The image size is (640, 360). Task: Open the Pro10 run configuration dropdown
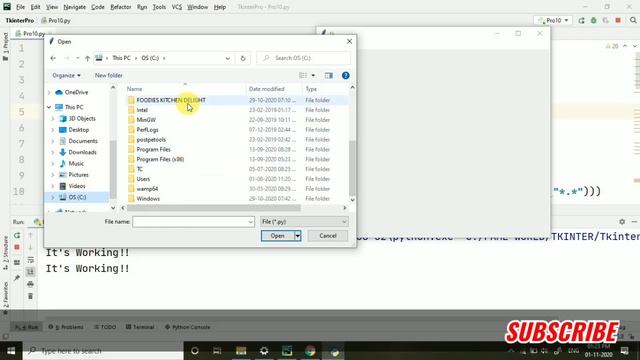[x=553, y=20]
